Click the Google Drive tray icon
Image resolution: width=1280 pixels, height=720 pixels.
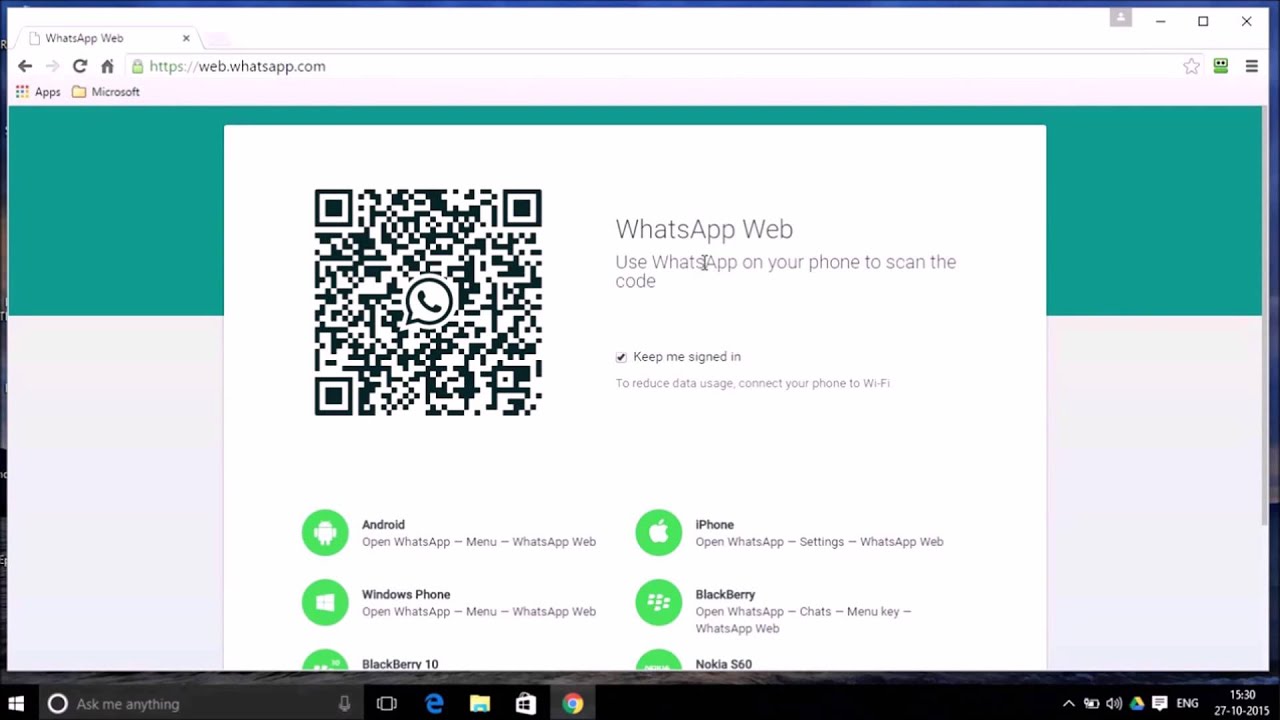click(x=1137, y=704)
